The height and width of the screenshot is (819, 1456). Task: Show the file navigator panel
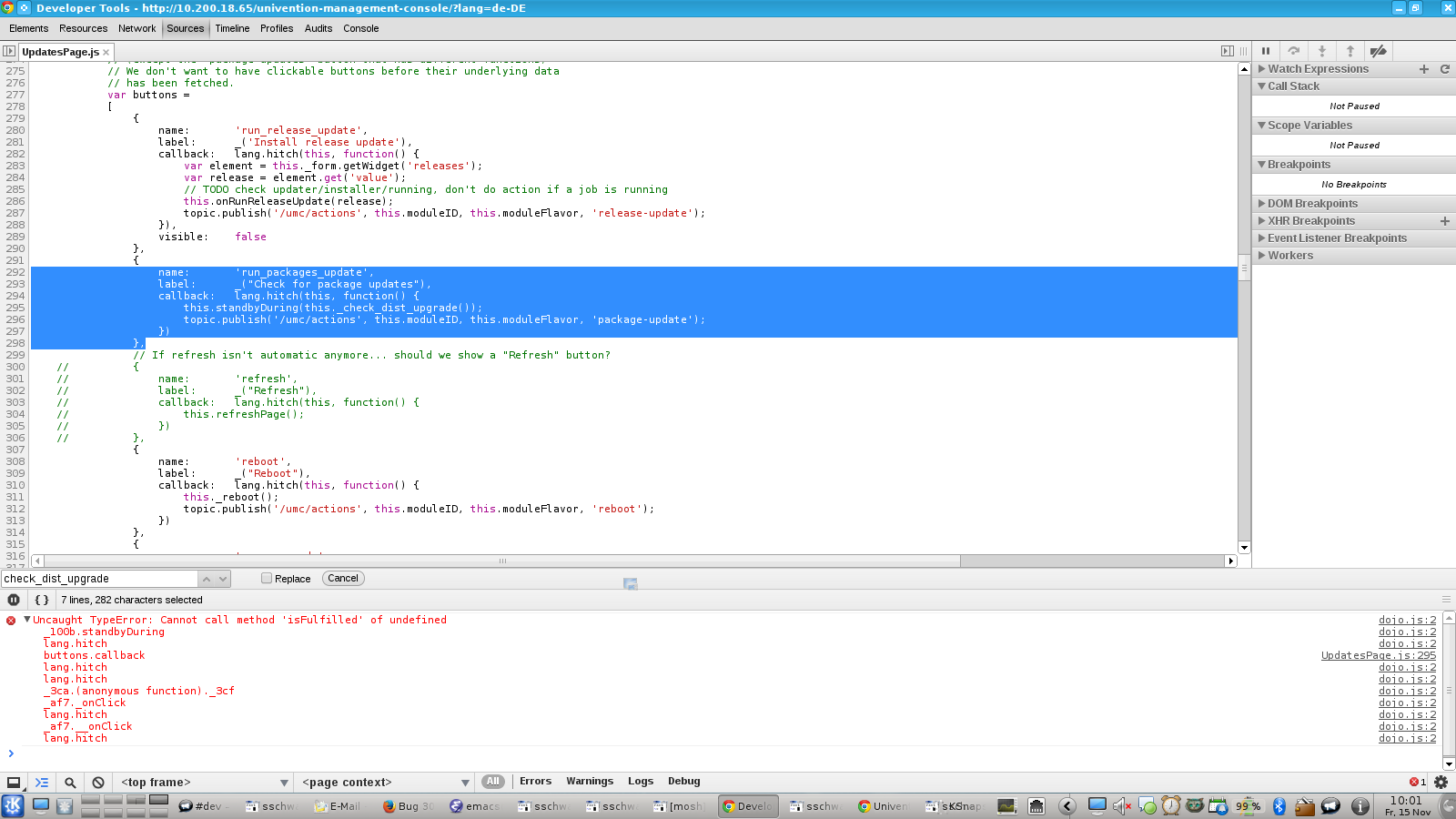coord(9,52)
